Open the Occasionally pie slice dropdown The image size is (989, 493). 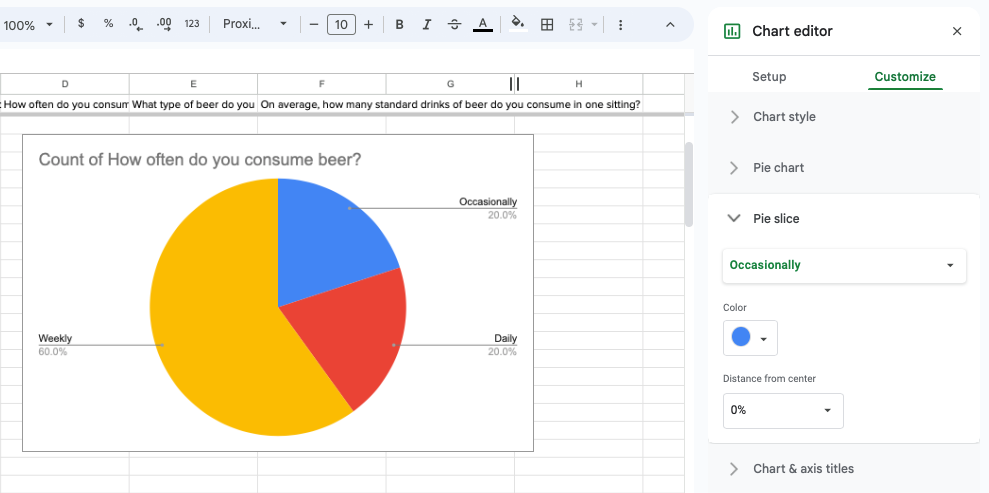pos(844,265)
